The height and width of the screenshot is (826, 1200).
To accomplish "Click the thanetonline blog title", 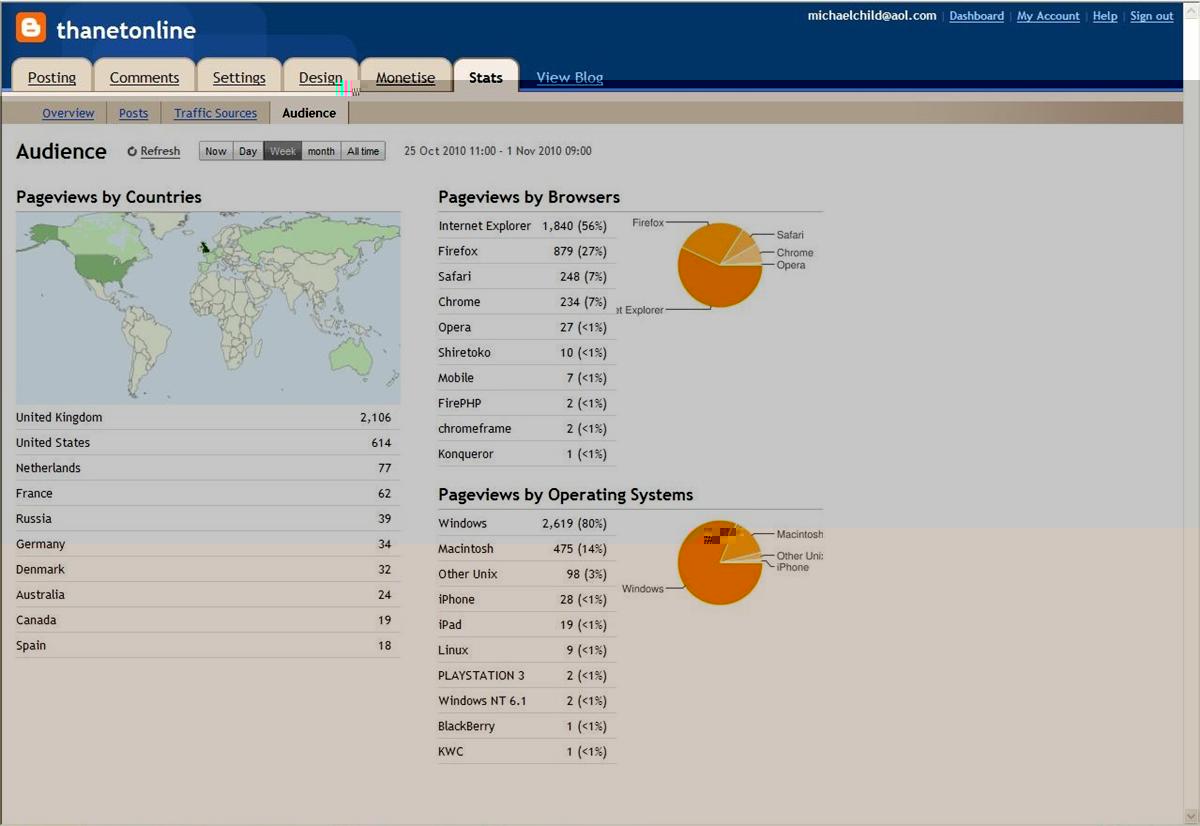I will coord(126,30).
